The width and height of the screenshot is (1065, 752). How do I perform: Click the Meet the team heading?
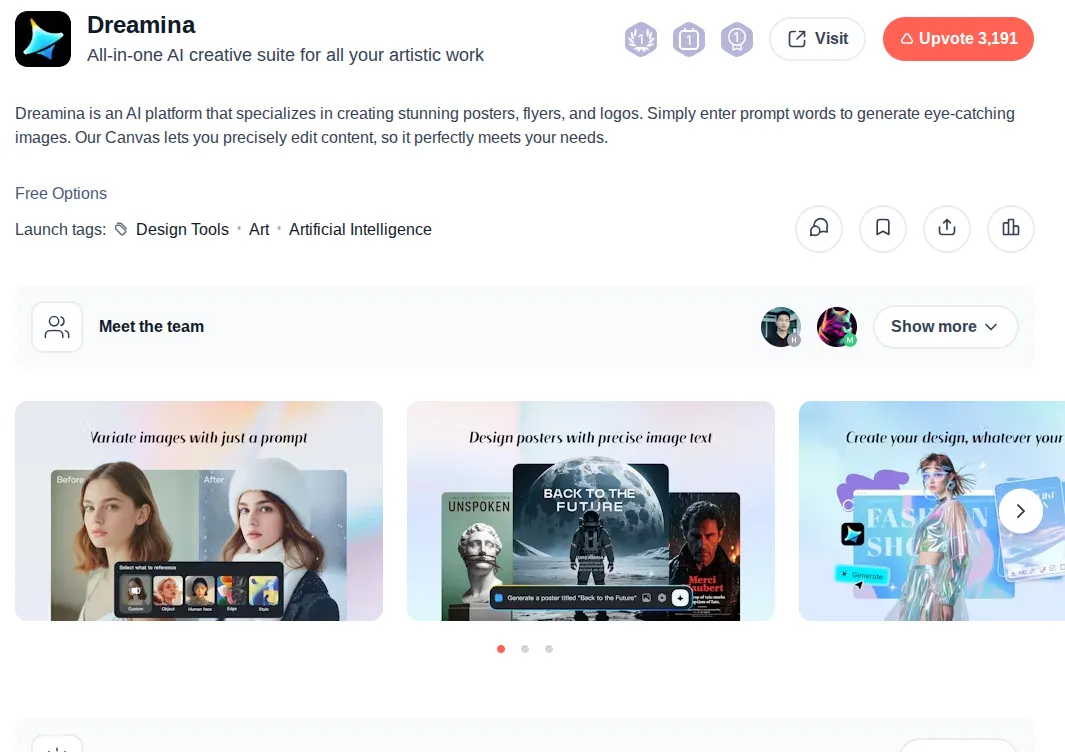(151, 327)
